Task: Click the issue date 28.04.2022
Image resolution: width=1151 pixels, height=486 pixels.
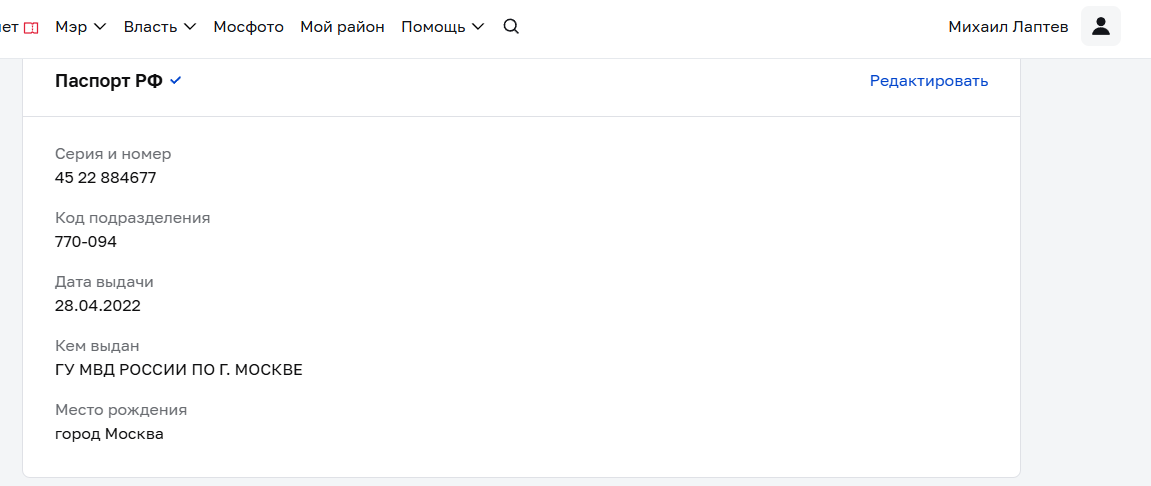Action: (98, 306)
